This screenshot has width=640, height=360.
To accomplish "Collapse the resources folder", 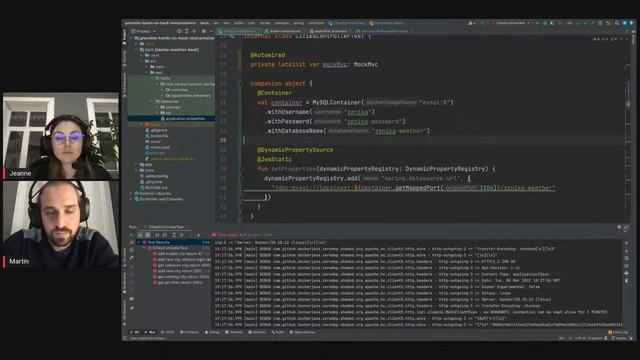I will point(152,101).
